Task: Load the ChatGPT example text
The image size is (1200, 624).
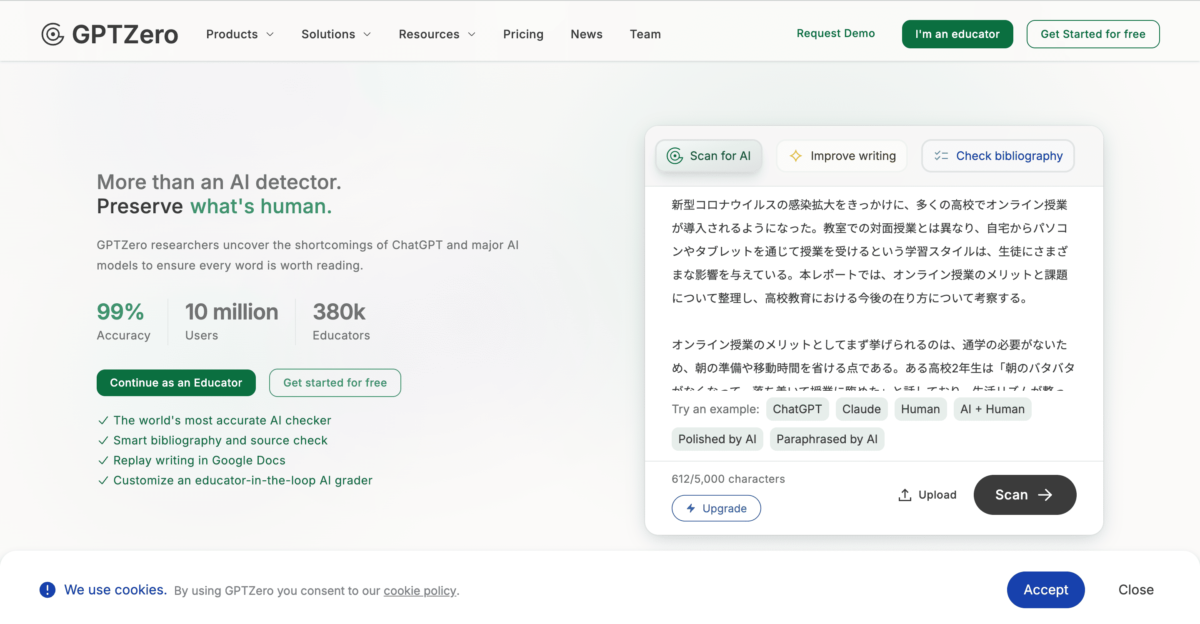Action: point(797,409)
